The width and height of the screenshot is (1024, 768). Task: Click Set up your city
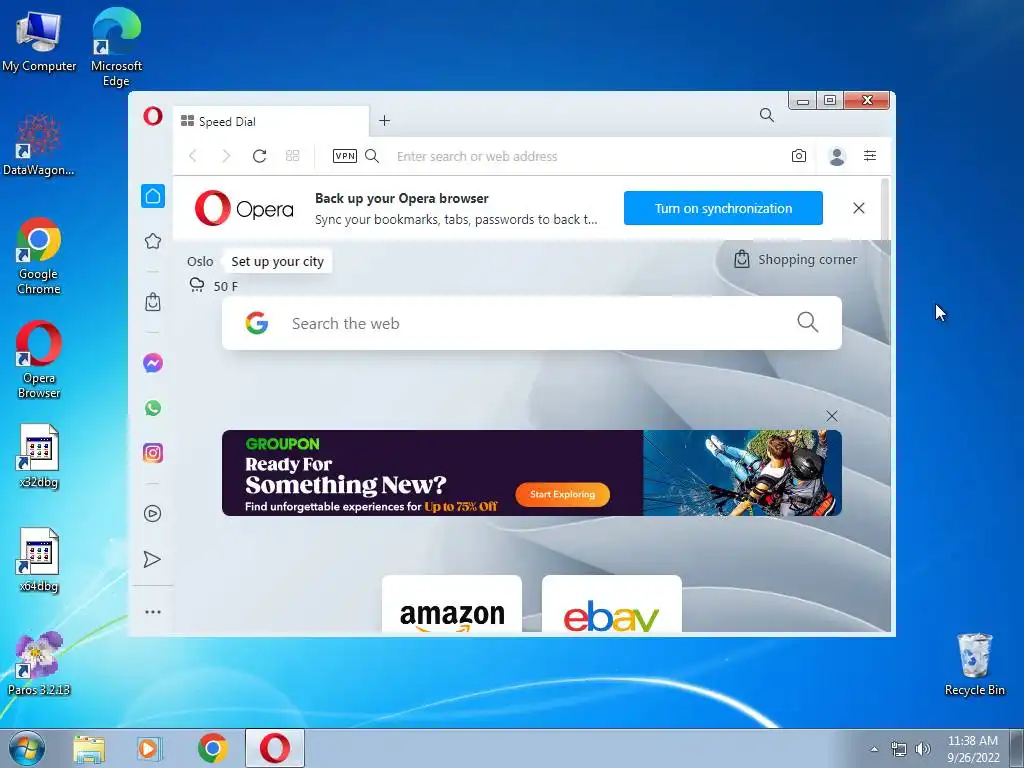(278, 262)
